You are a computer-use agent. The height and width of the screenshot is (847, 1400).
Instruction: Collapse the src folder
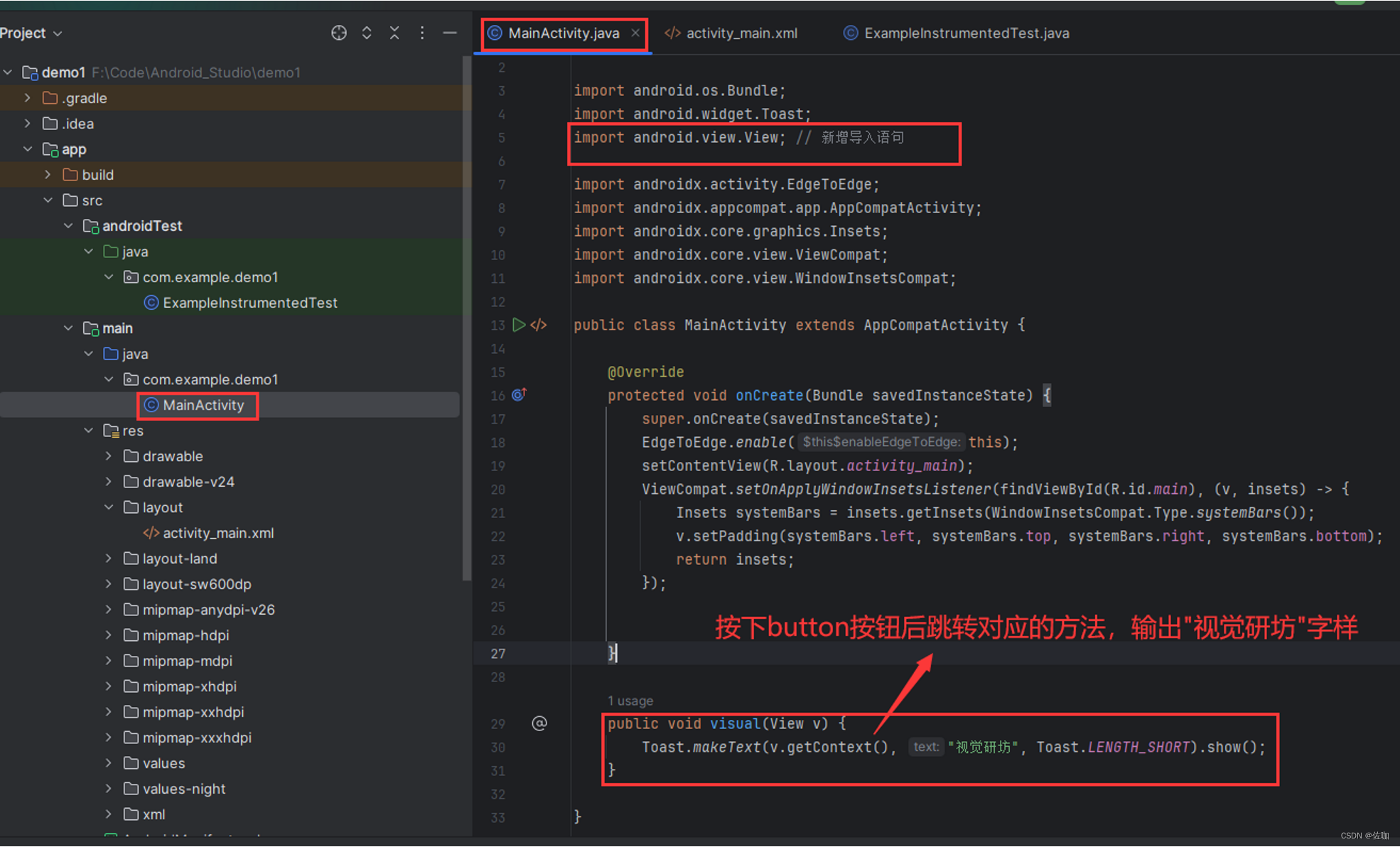[x=48, y=200]
